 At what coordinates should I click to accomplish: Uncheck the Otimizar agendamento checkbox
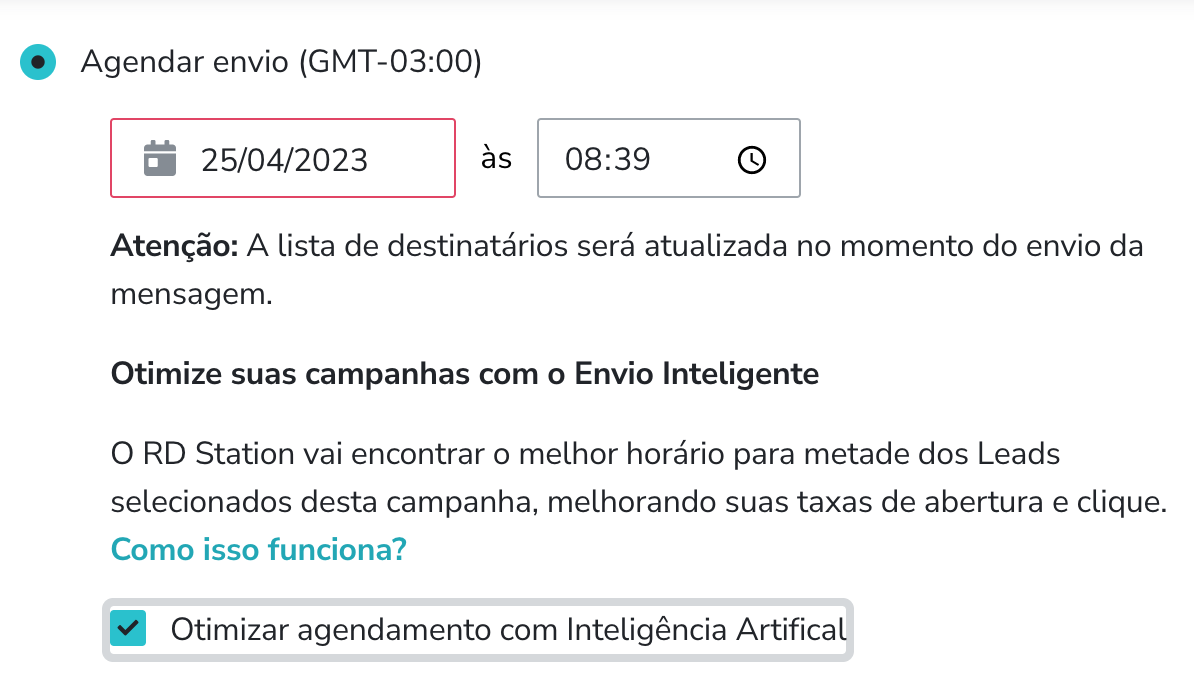coord(129,629)
